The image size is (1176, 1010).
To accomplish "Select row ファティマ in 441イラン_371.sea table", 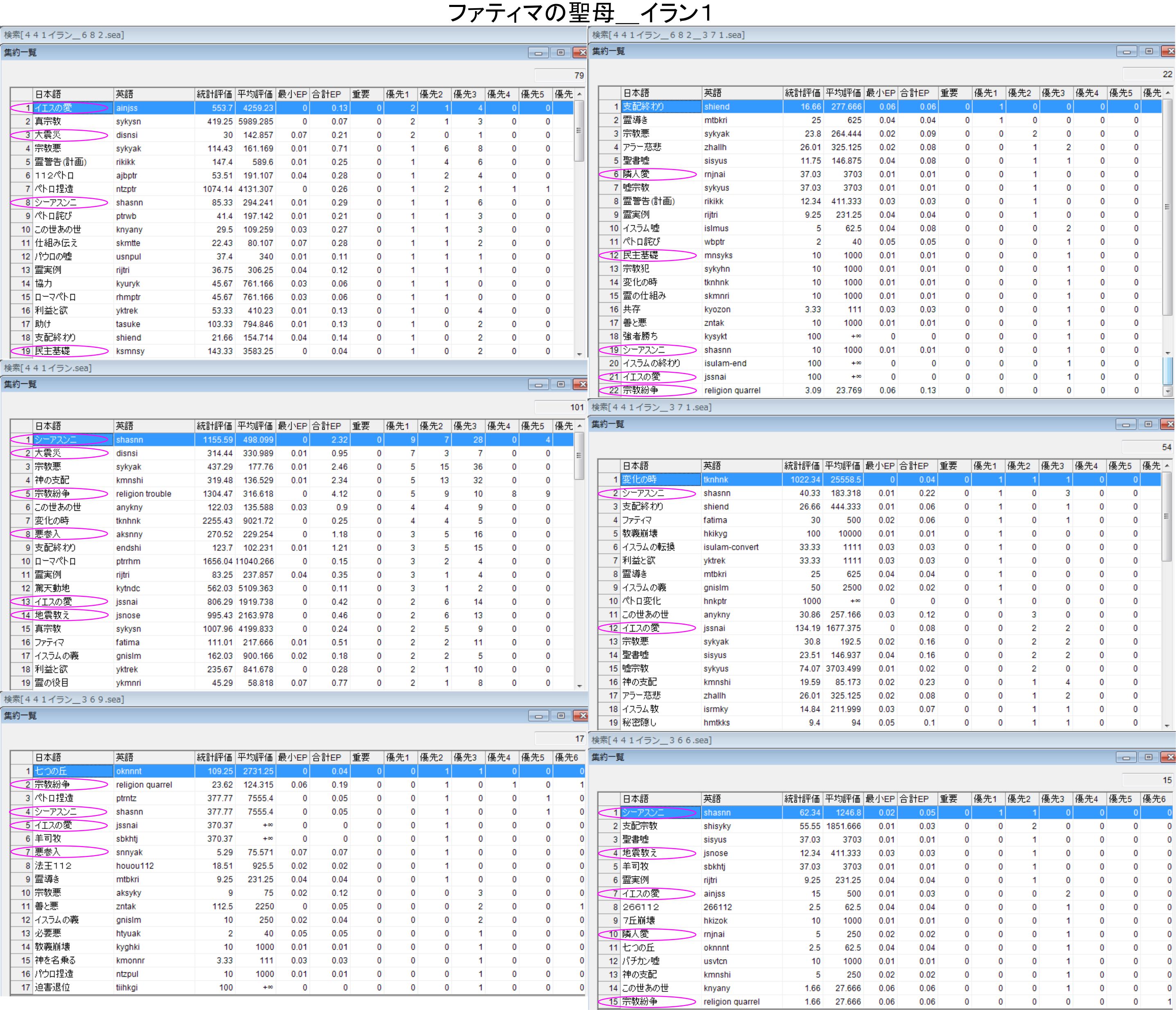I will coord(638,520).
